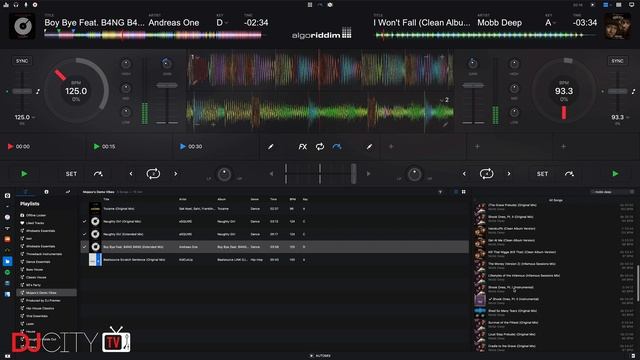
Task: Click the deck 2 volume fader
Action: (x=473, y=85)
